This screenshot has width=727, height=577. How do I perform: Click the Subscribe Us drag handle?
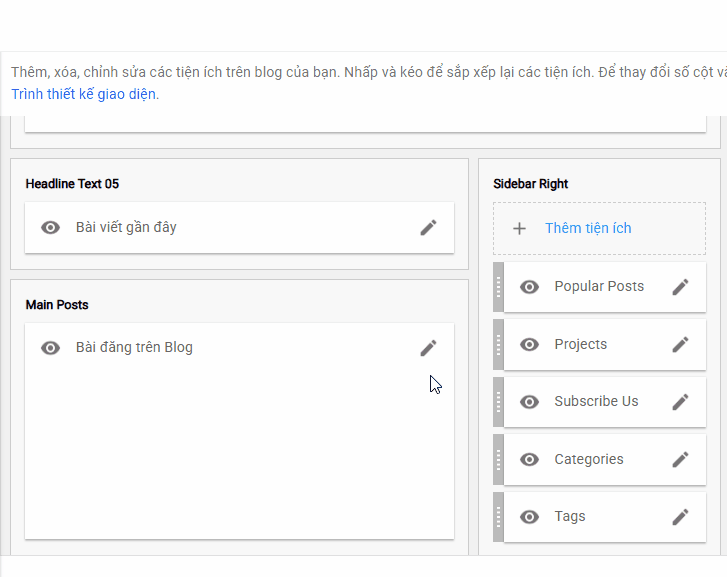point(498,402)
